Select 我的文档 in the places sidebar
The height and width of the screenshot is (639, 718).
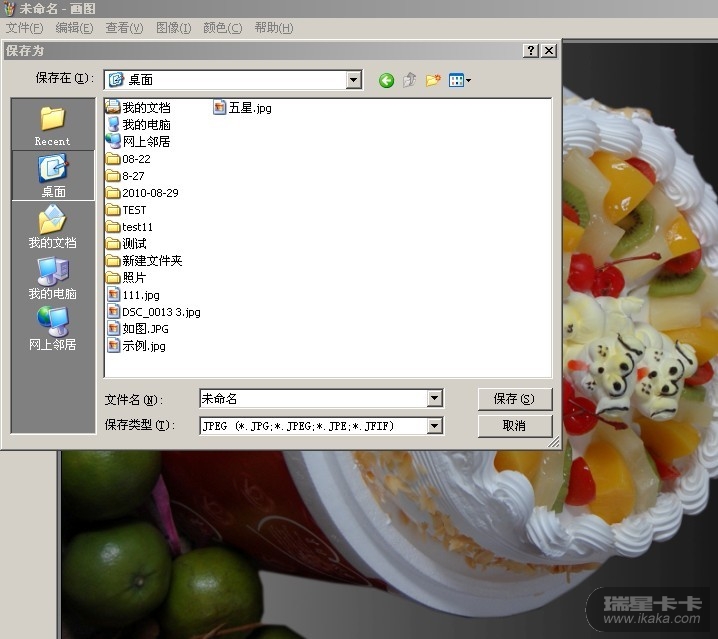coord(53,227)
